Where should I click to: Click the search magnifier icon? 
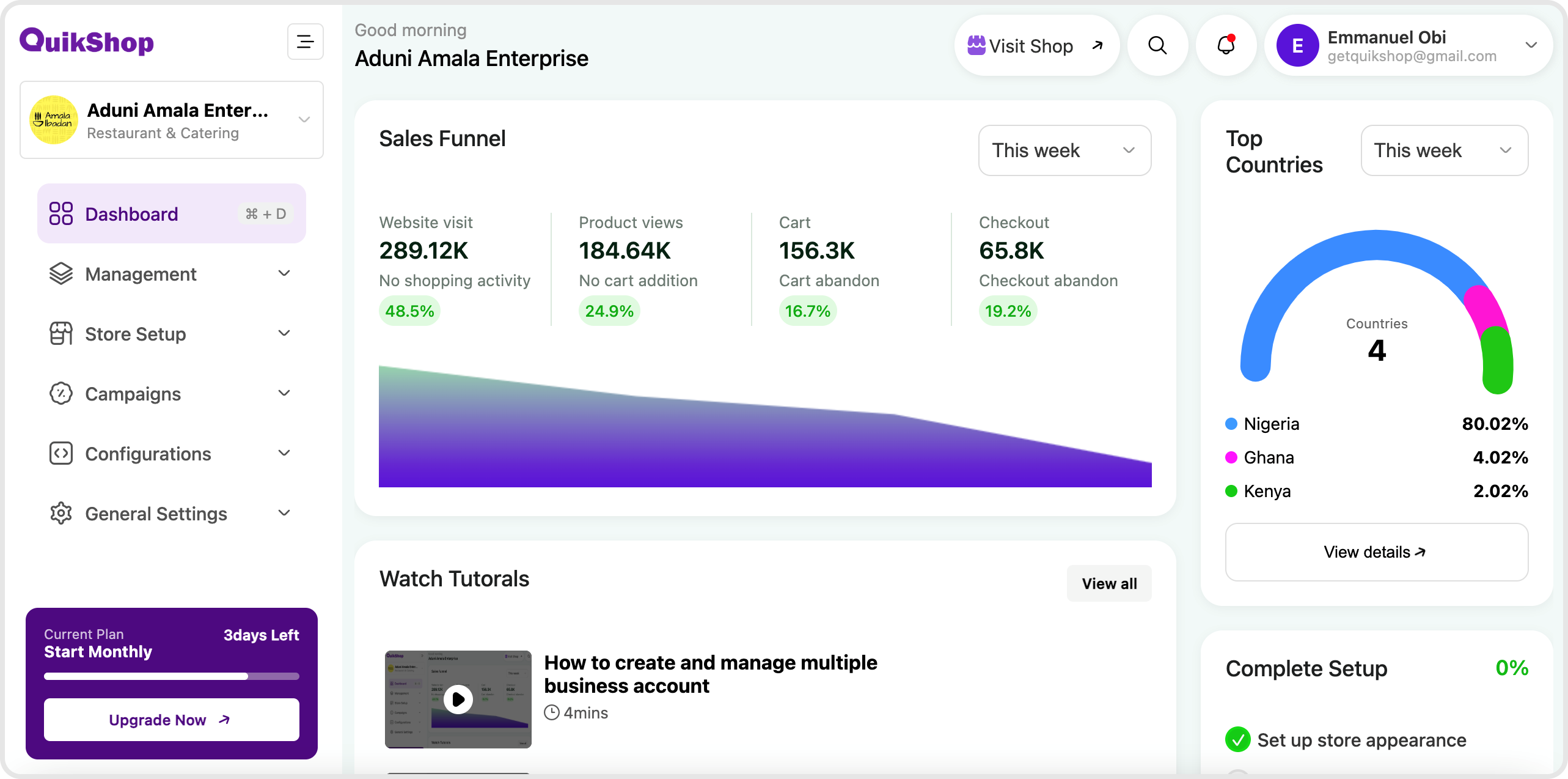click(1157, 45)
